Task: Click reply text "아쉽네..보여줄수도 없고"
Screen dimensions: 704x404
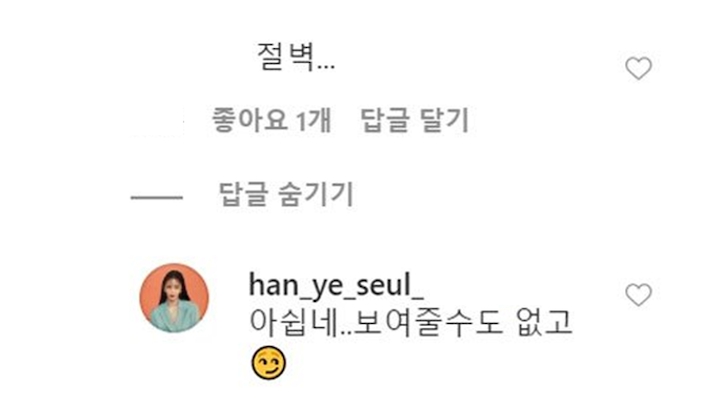Action: coord(411,322)
